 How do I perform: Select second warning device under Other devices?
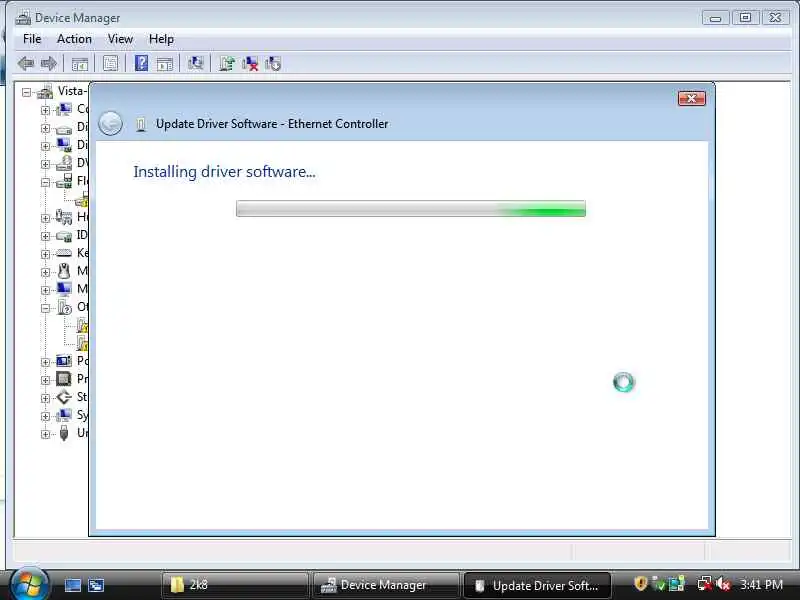point(82,343)
